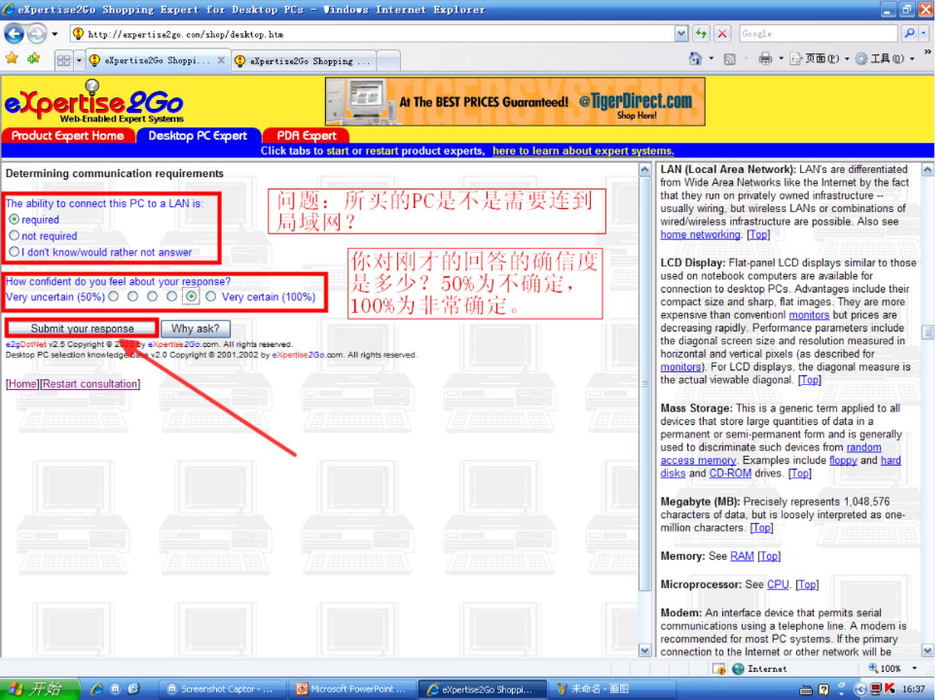
Task: Click the "Restart consultation" link
Action: pos(90,384)
